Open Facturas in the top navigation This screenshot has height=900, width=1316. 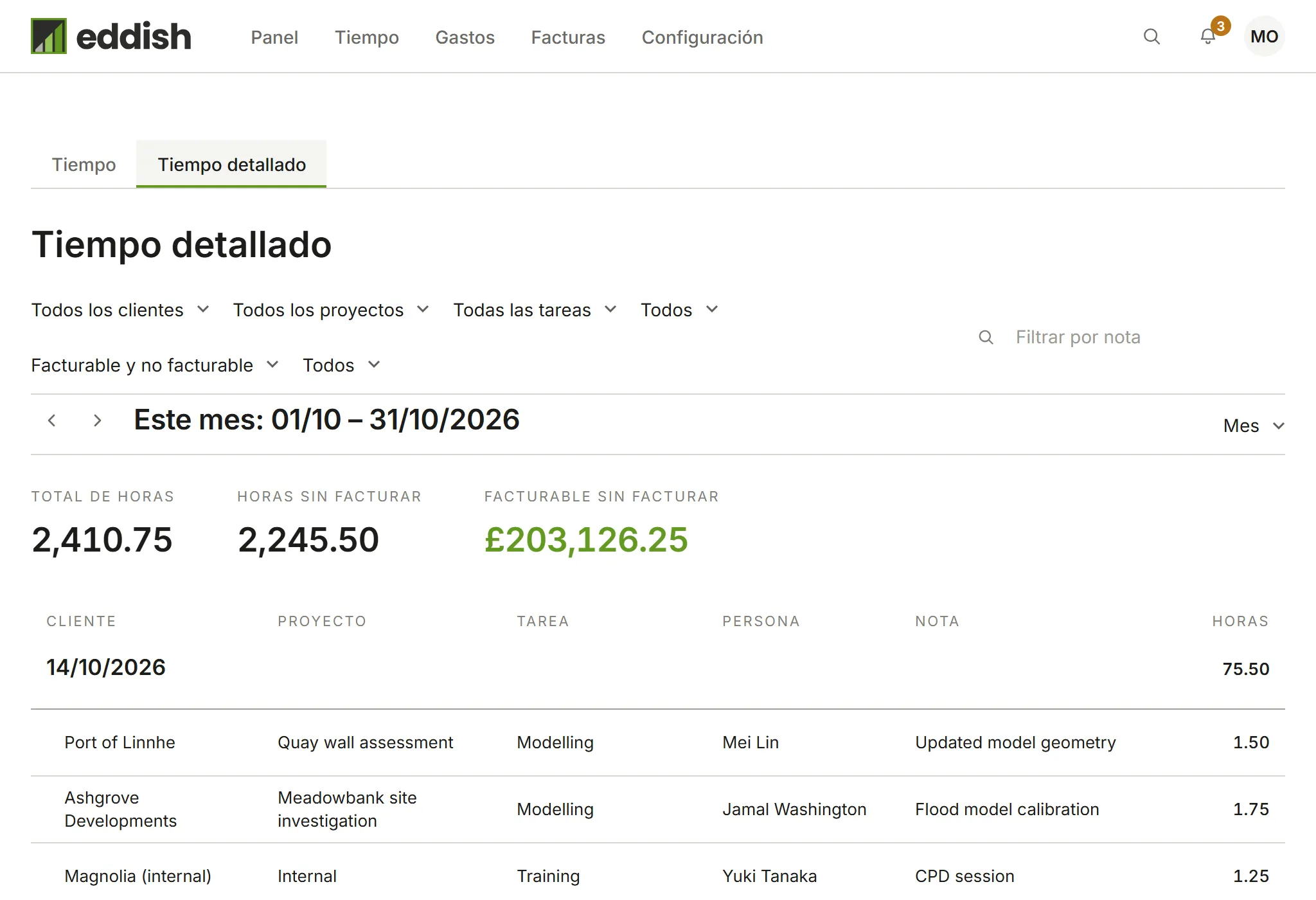[x=568, y=37]
